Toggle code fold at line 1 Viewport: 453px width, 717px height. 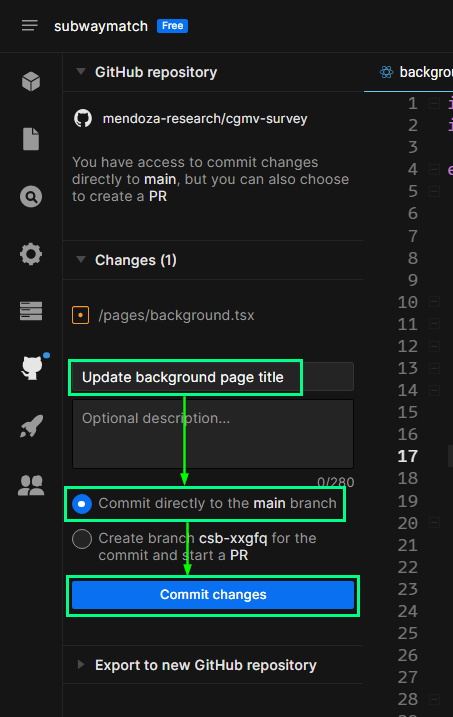434,104
